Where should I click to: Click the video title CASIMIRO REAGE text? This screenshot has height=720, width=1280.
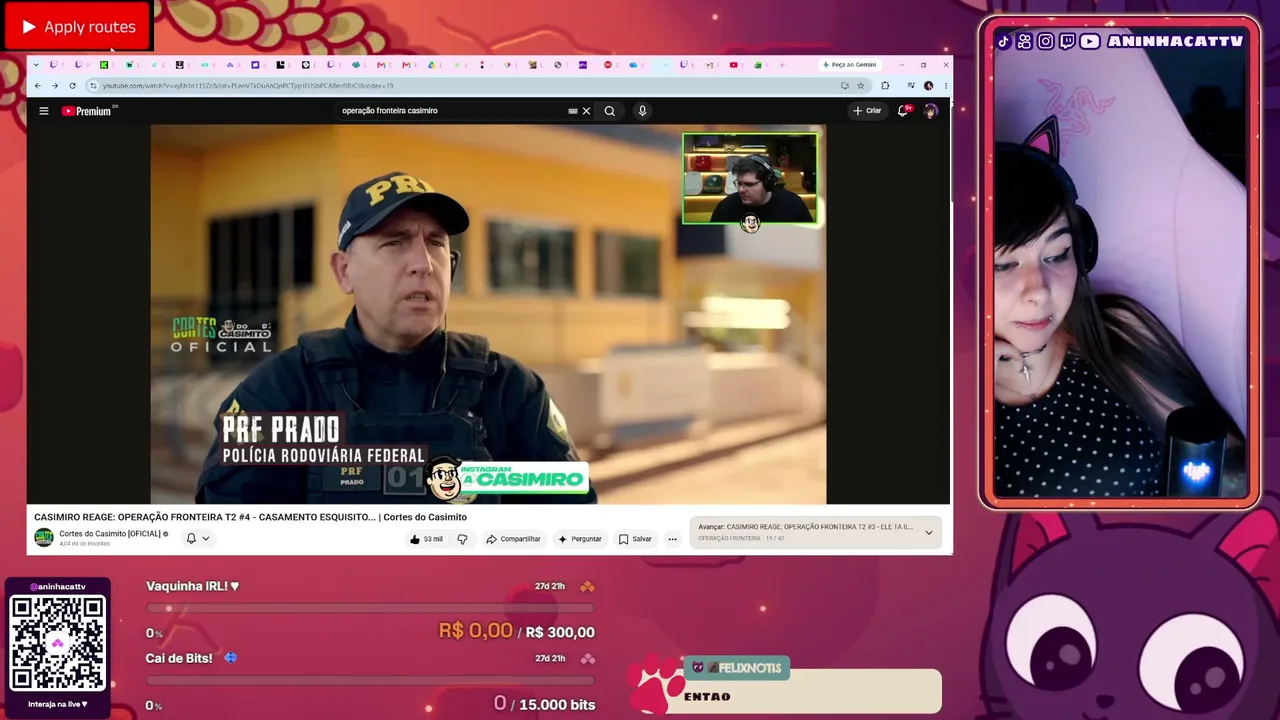(250, 517)
